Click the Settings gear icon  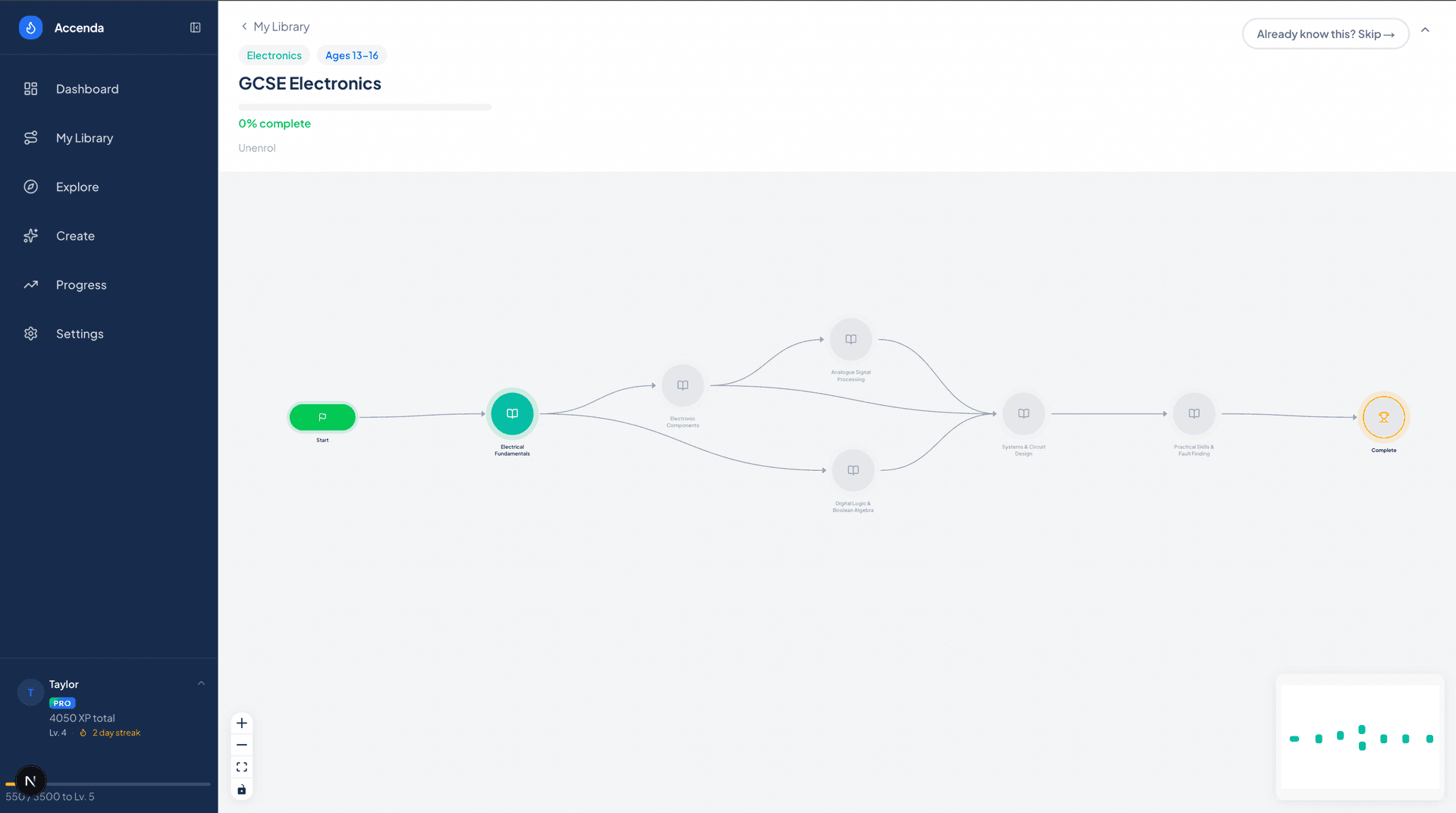(30, 334)
